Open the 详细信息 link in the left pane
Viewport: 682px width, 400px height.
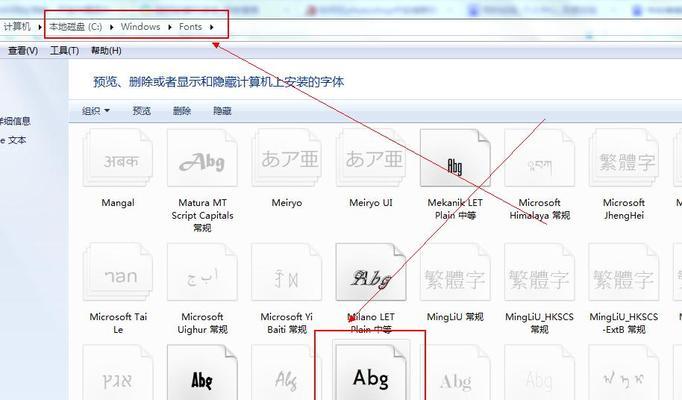point(15,121)
